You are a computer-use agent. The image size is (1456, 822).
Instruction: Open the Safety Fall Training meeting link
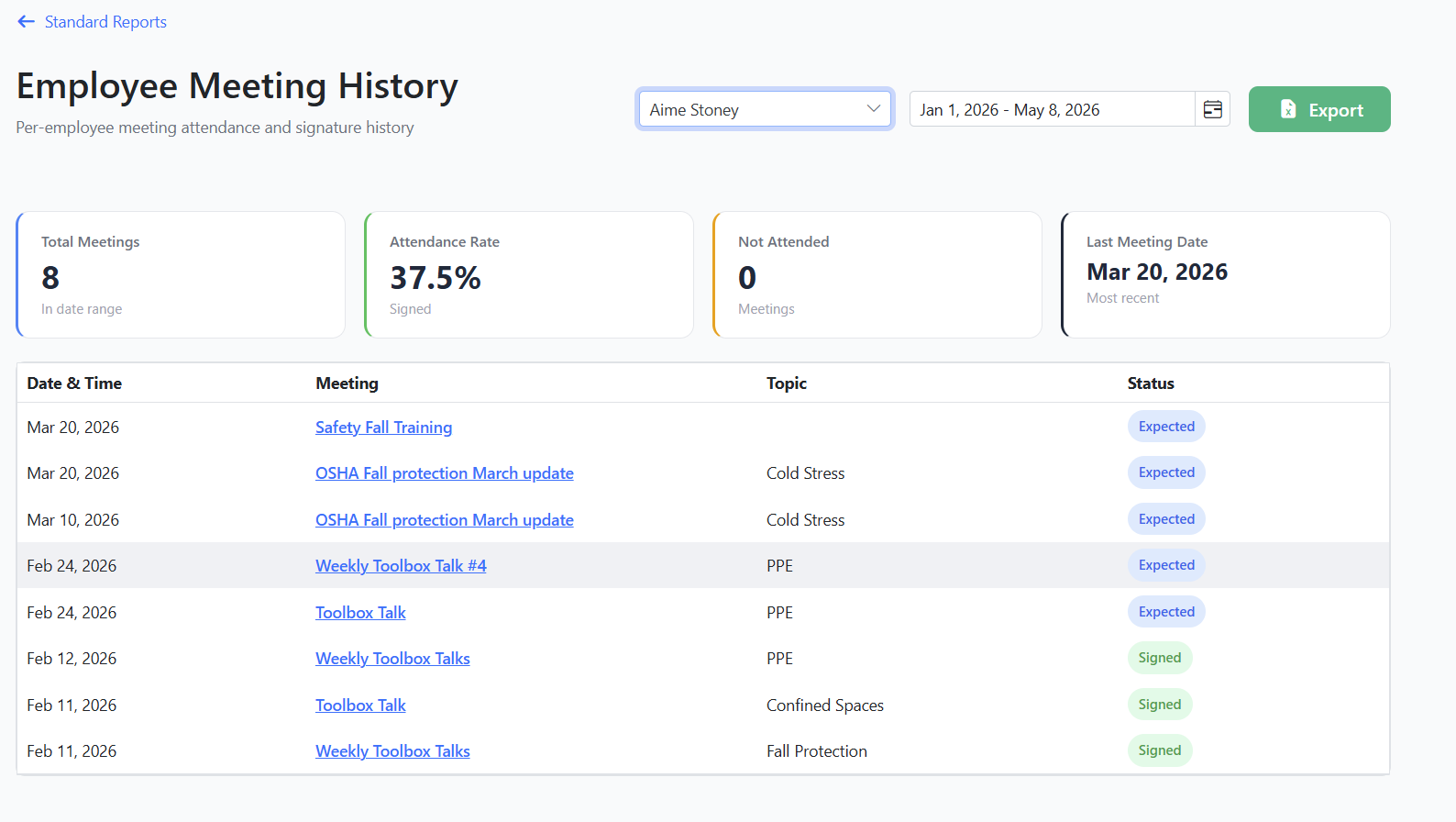383,427
